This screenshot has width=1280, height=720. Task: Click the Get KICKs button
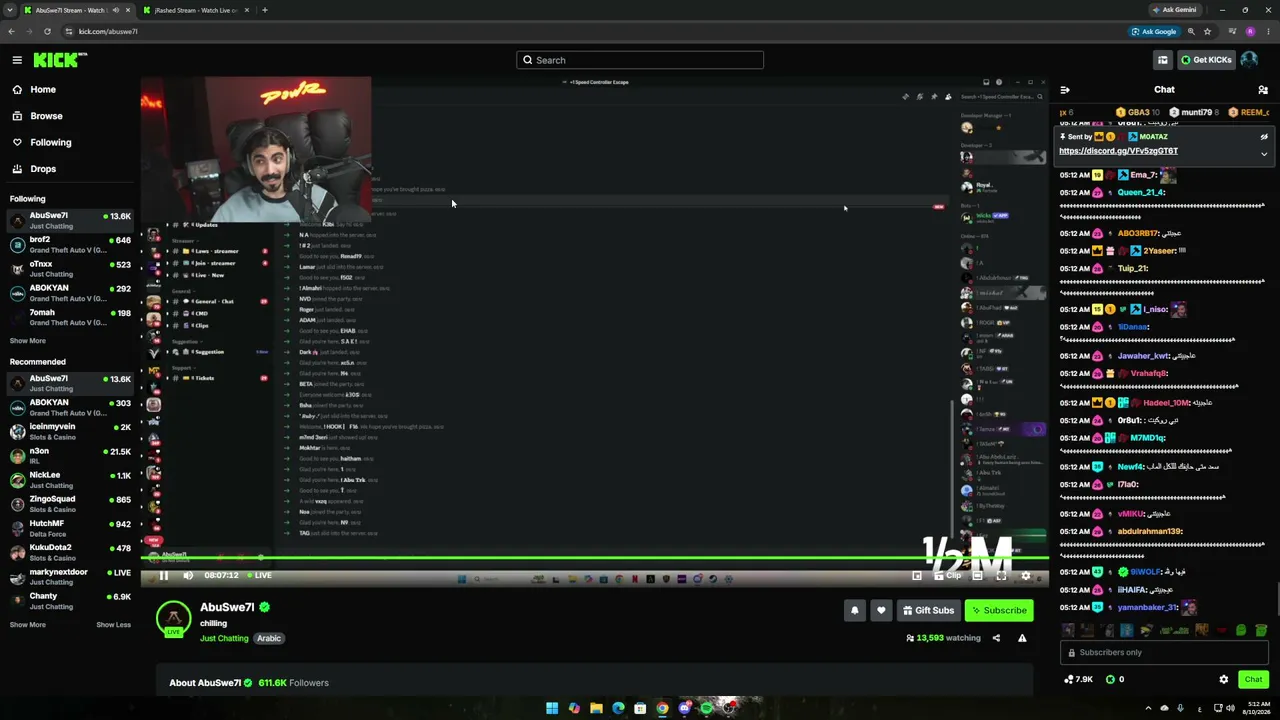click(1205, 60)
